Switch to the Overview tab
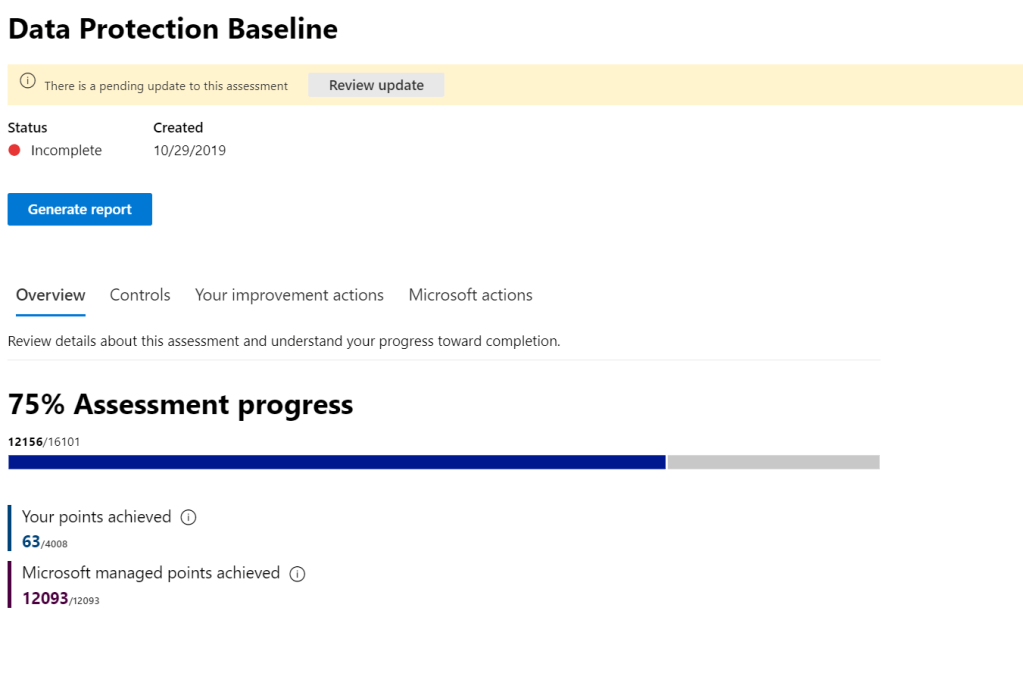This screenshot has width=1023, height=673. [x=51, y=295]
